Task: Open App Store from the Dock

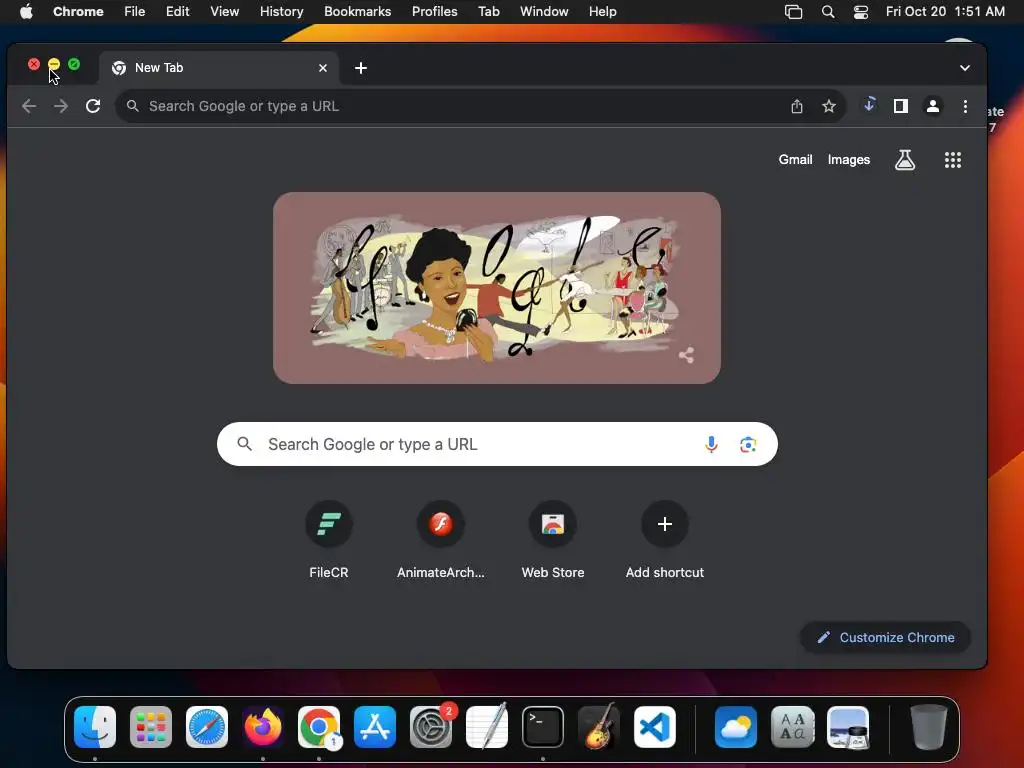Action: point(375,727)
